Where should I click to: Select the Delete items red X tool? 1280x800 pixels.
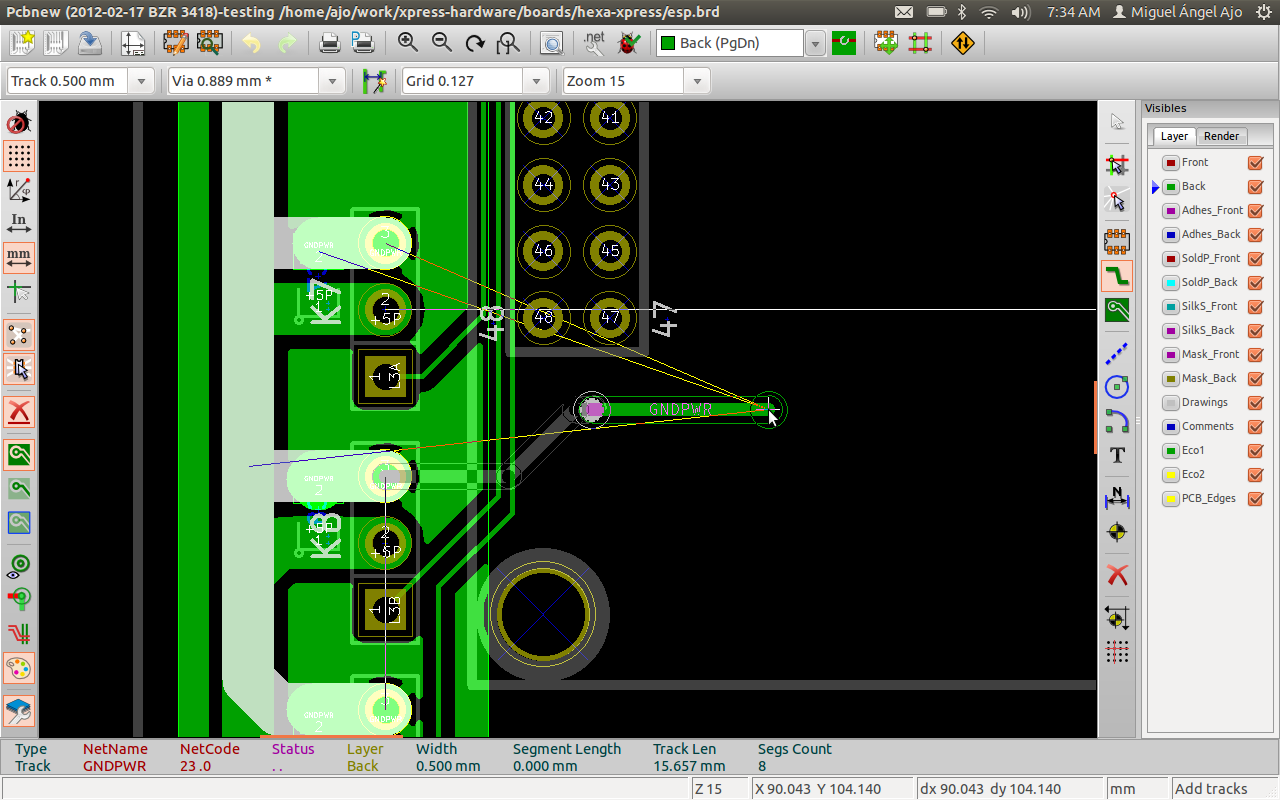[1117, 575]
